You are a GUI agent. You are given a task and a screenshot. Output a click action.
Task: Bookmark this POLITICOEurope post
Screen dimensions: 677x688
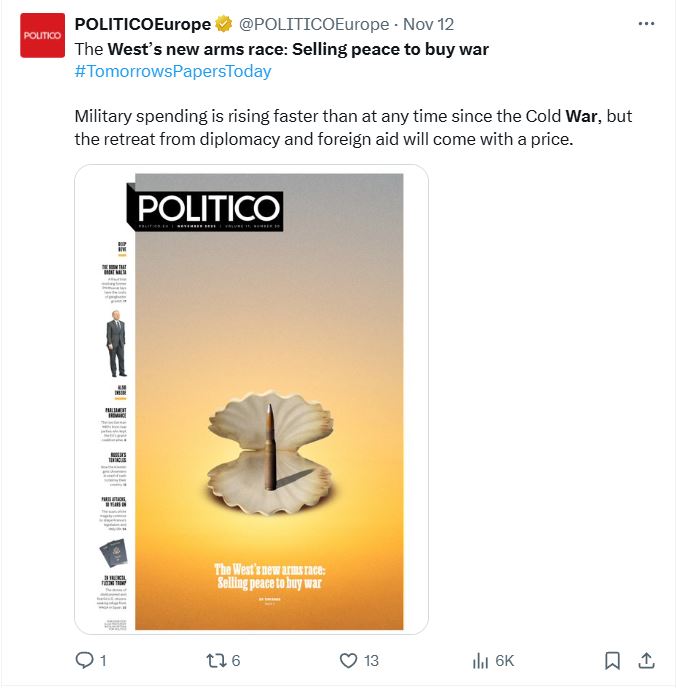click(613, 660)
